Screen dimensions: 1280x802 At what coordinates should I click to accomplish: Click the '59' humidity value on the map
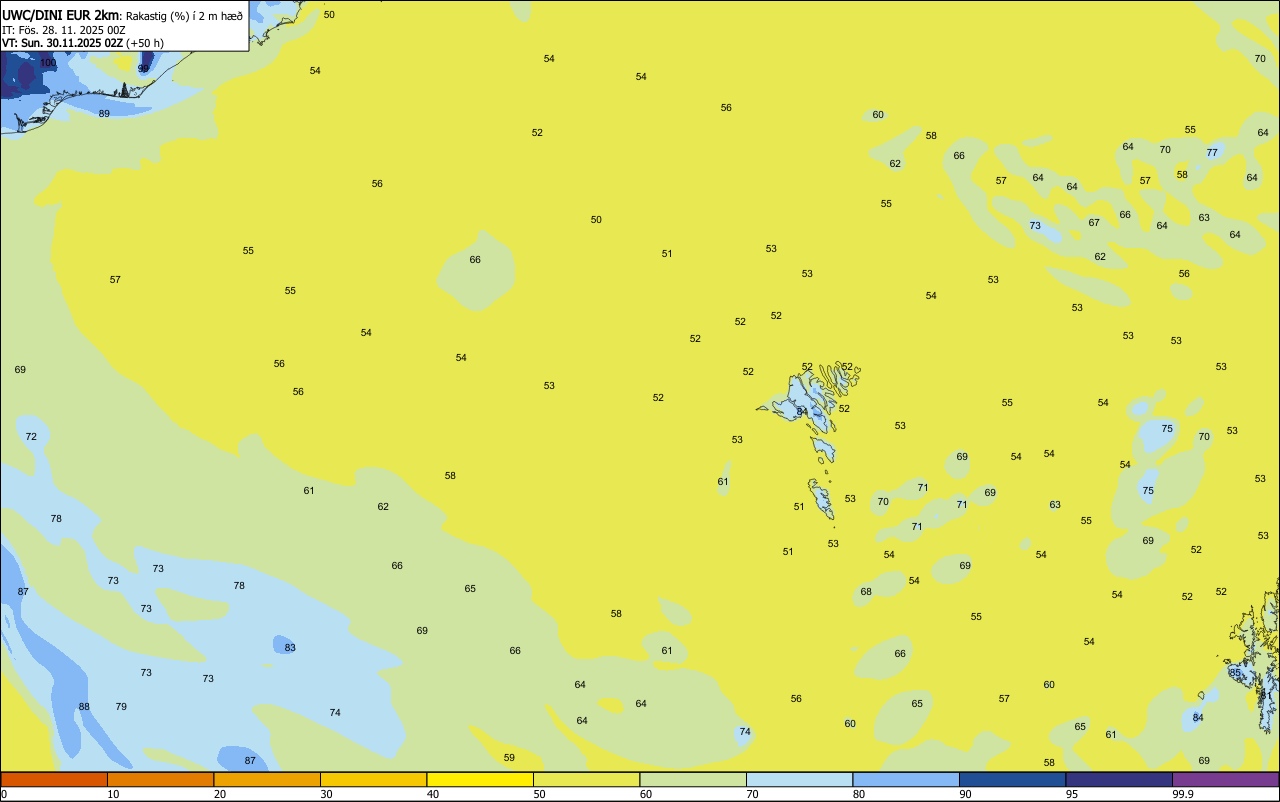coord(509,758)
